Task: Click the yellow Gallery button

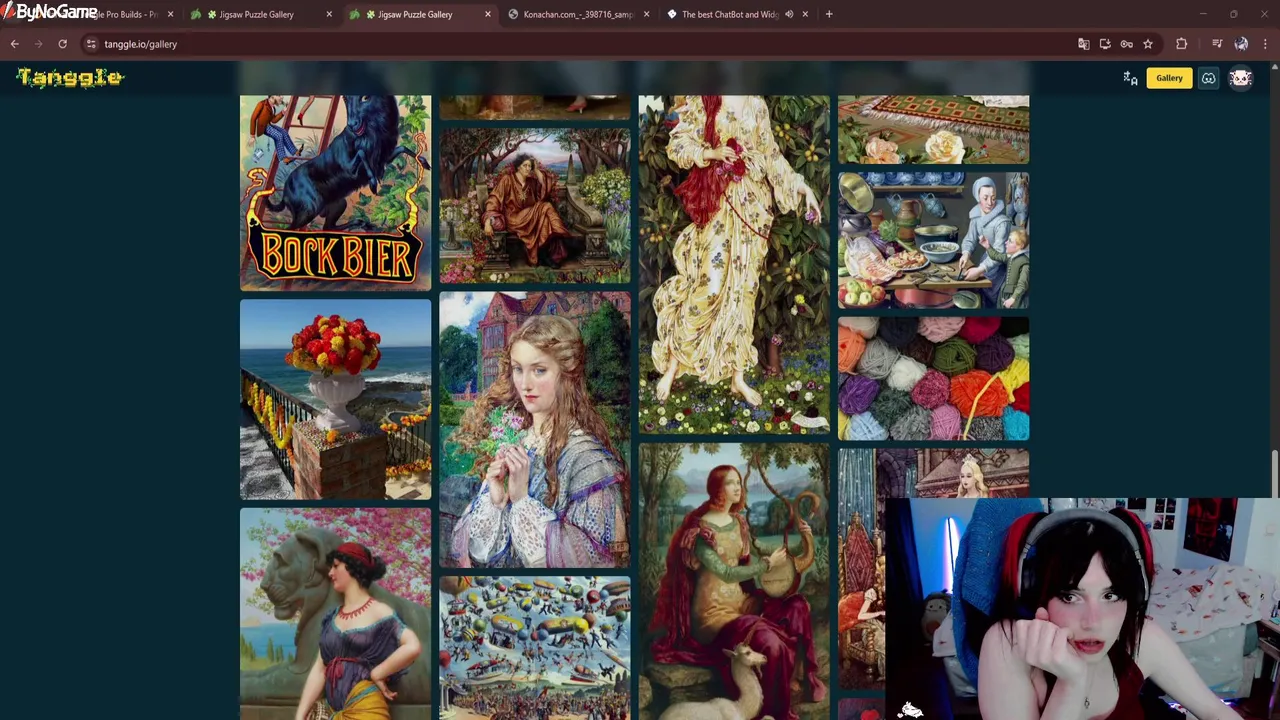Action: 1169,78
